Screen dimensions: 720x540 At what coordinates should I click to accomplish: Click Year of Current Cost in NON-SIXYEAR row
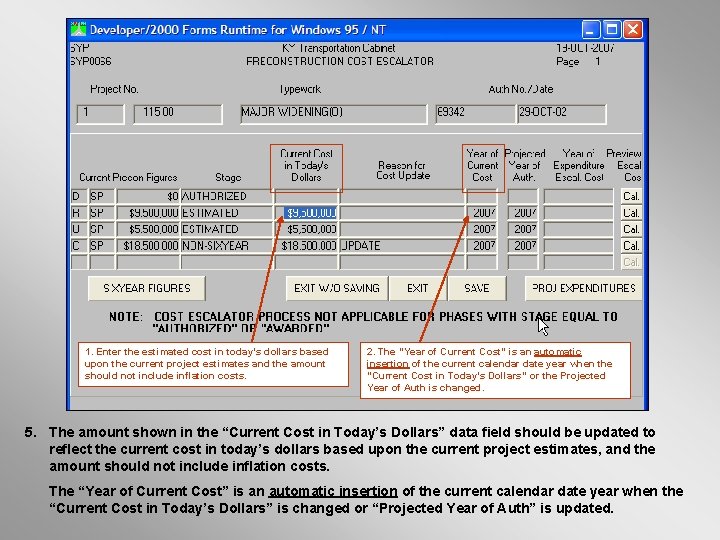tap(482, 246)
